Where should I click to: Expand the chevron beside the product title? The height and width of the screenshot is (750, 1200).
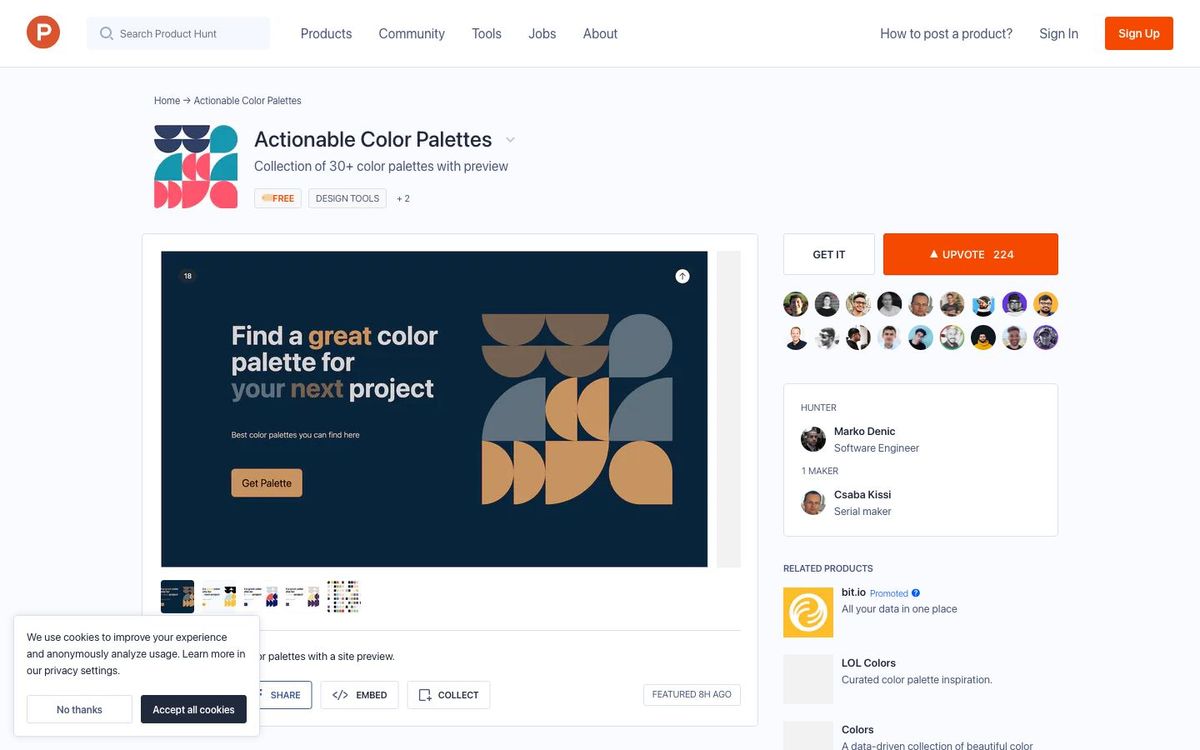pos(510,140)
